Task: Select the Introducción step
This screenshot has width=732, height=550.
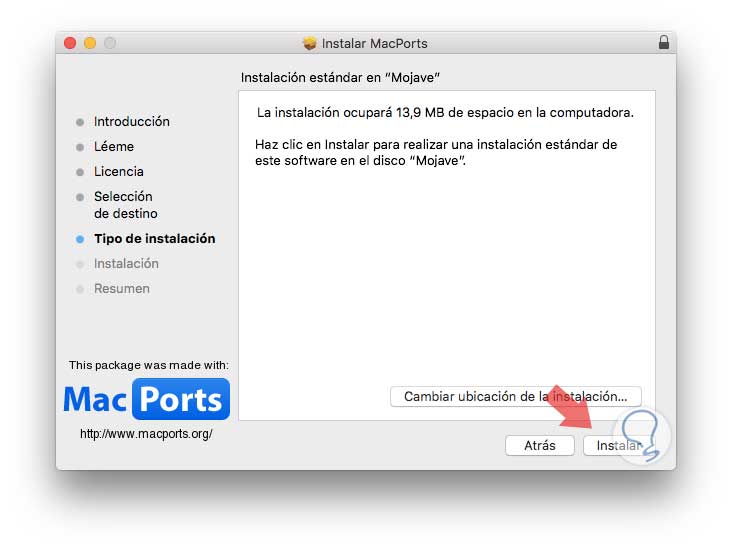Action: (132, 121)
